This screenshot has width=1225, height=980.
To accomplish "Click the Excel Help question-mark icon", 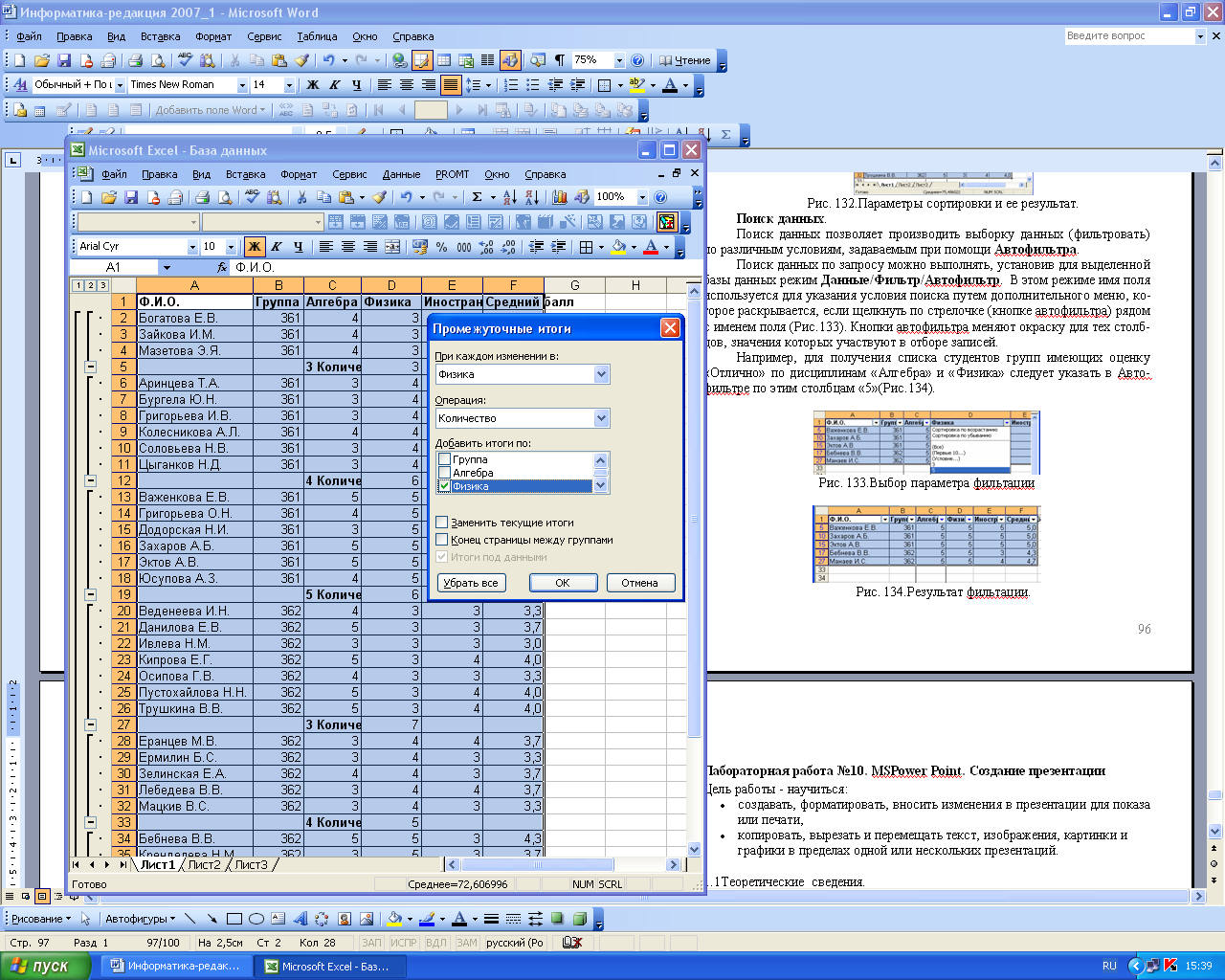I will point(660,197).
